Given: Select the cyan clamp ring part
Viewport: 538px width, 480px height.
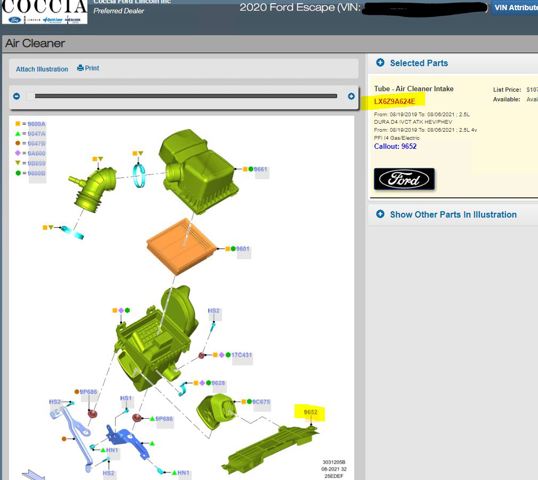Looking at the screenshot, I should pyautogui.click(x=139, y=175).
